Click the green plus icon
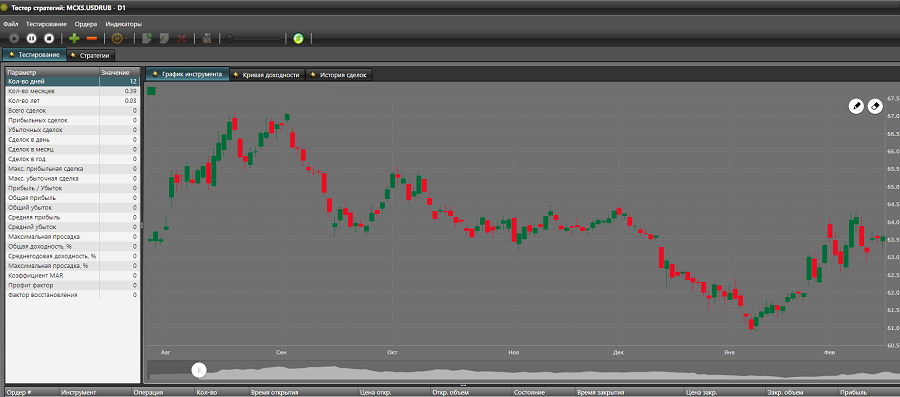The image size is (900, 397). pos(74,38)
